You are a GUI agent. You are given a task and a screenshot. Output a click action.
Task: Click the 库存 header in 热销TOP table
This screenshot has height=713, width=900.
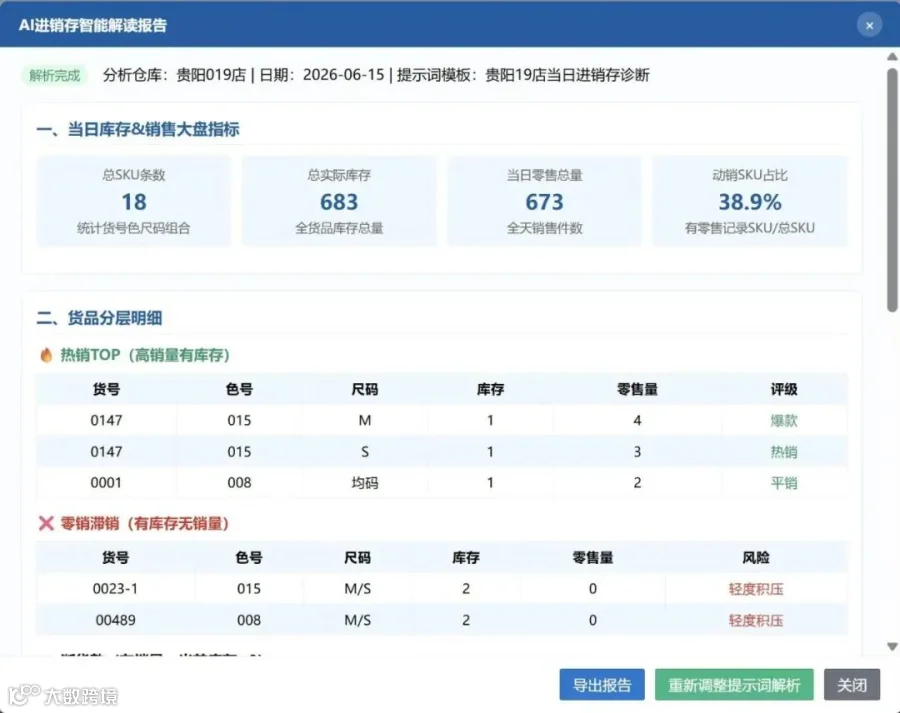[490, 389]
